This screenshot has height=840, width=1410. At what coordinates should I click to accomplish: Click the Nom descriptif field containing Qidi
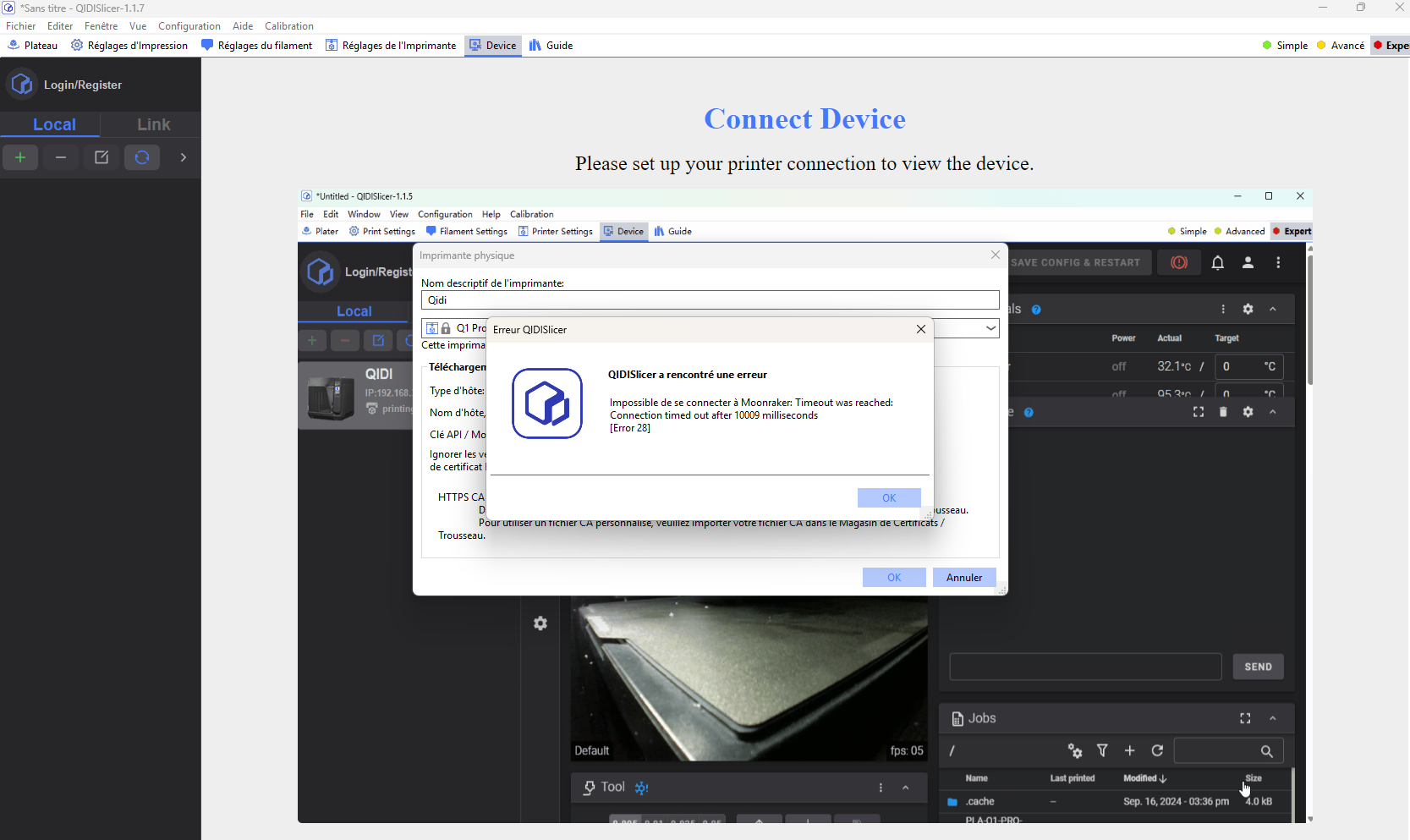click(x=709, y=300)
